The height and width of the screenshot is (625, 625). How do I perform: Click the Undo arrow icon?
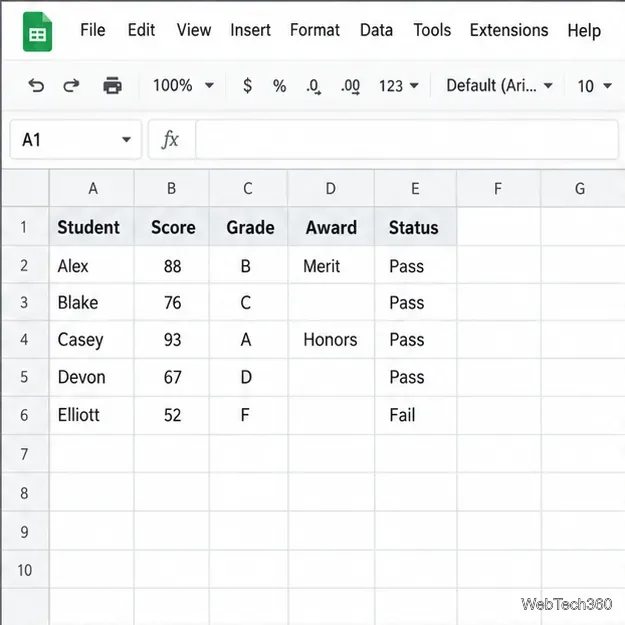coord(36,85)
